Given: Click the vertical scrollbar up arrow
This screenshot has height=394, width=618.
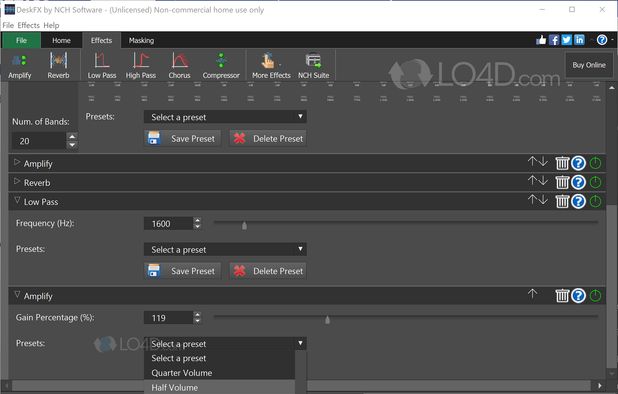Looking at the screenshot, I should click(612, 88).
